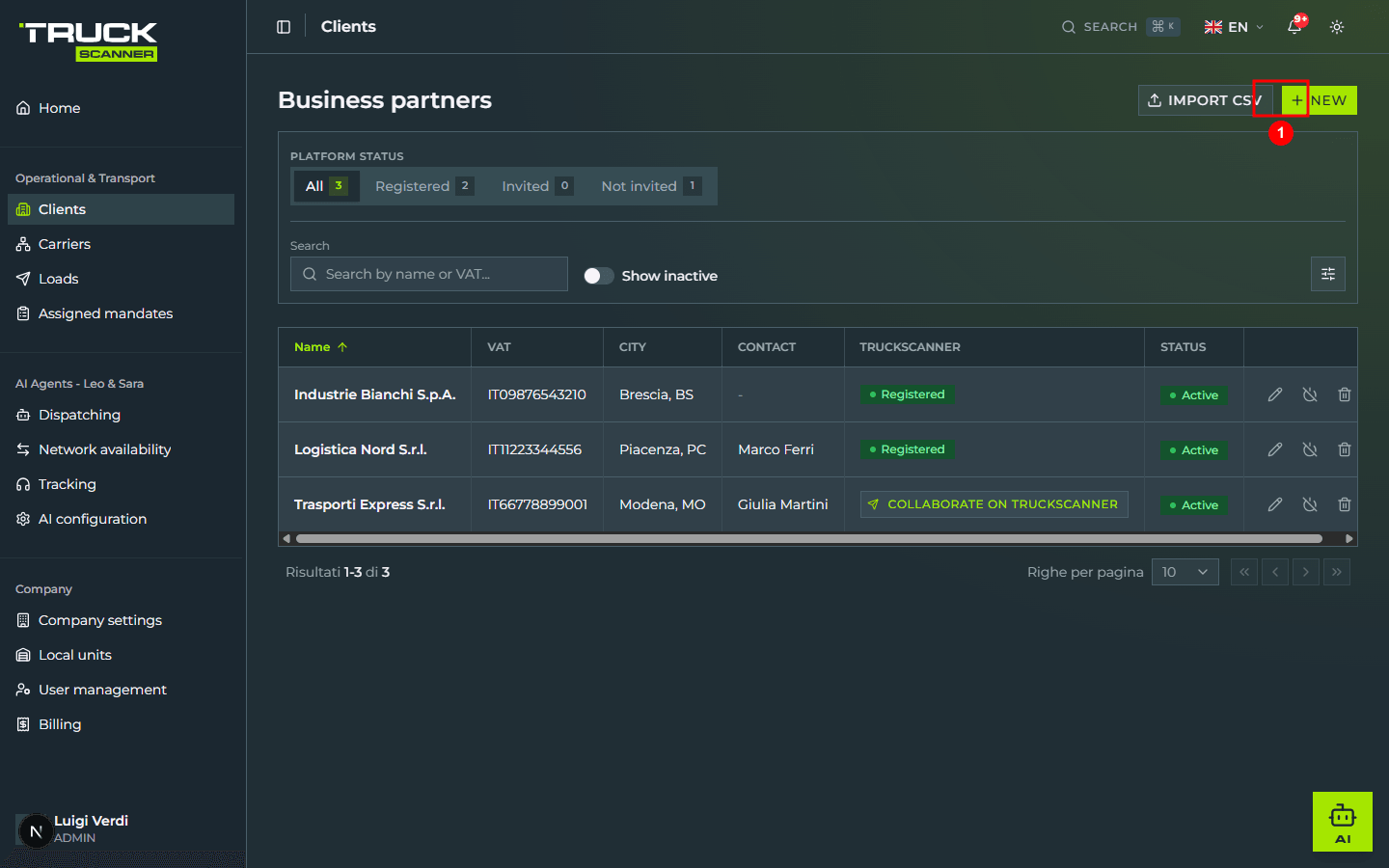This screenshot has height=868, width=1389.
Task: Open Dispatching in sidebar
Action: (x=121, y=415)
